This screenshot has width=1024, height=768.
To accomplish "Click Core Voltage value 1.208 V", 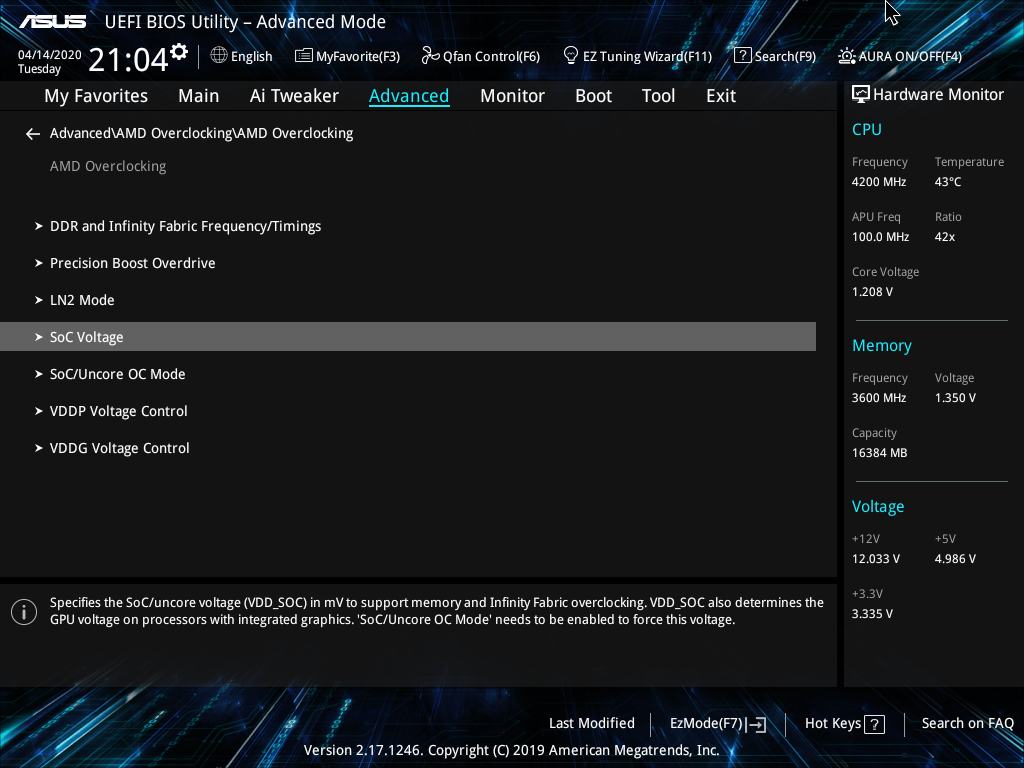I will [872, 292].
